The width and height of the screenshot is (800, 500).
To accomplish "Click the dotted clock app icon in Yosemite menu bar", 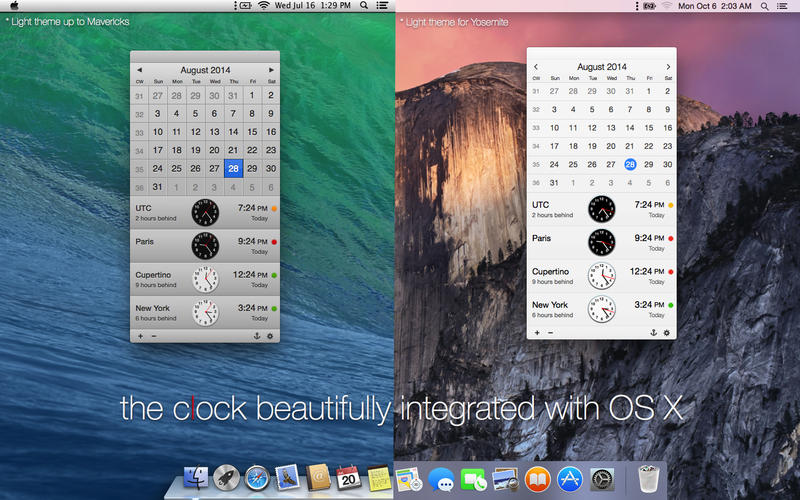I will [637, 6].
